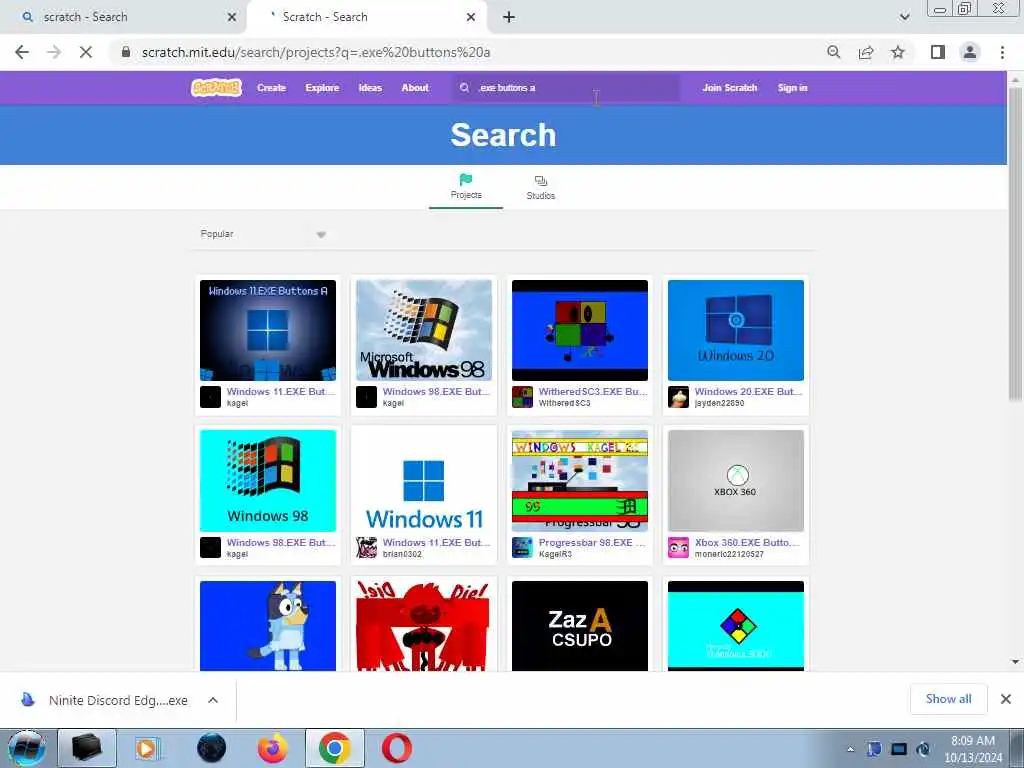The width and height of the screenshot is (1024, 768).
Task: Switch to the Projects tab
Action: click(x=466, y=187)
